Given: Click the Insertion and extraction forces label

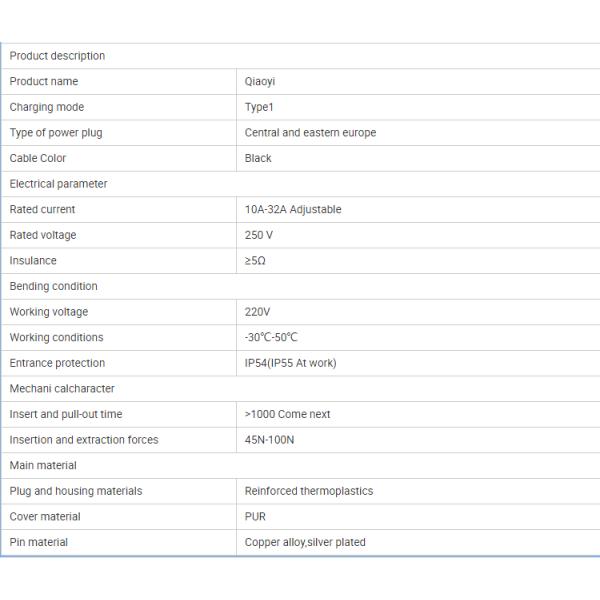Looking at the screenshot, I should (x=84, y=440).
